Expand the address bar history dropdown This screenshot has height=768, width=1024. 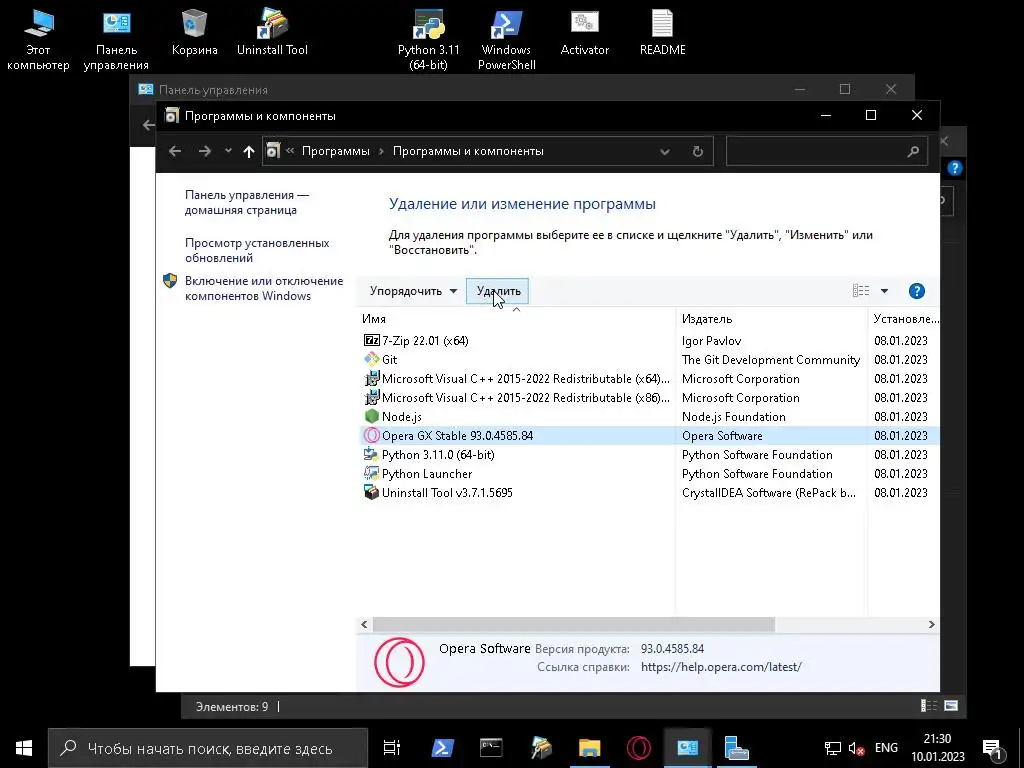tap(665, 152)
